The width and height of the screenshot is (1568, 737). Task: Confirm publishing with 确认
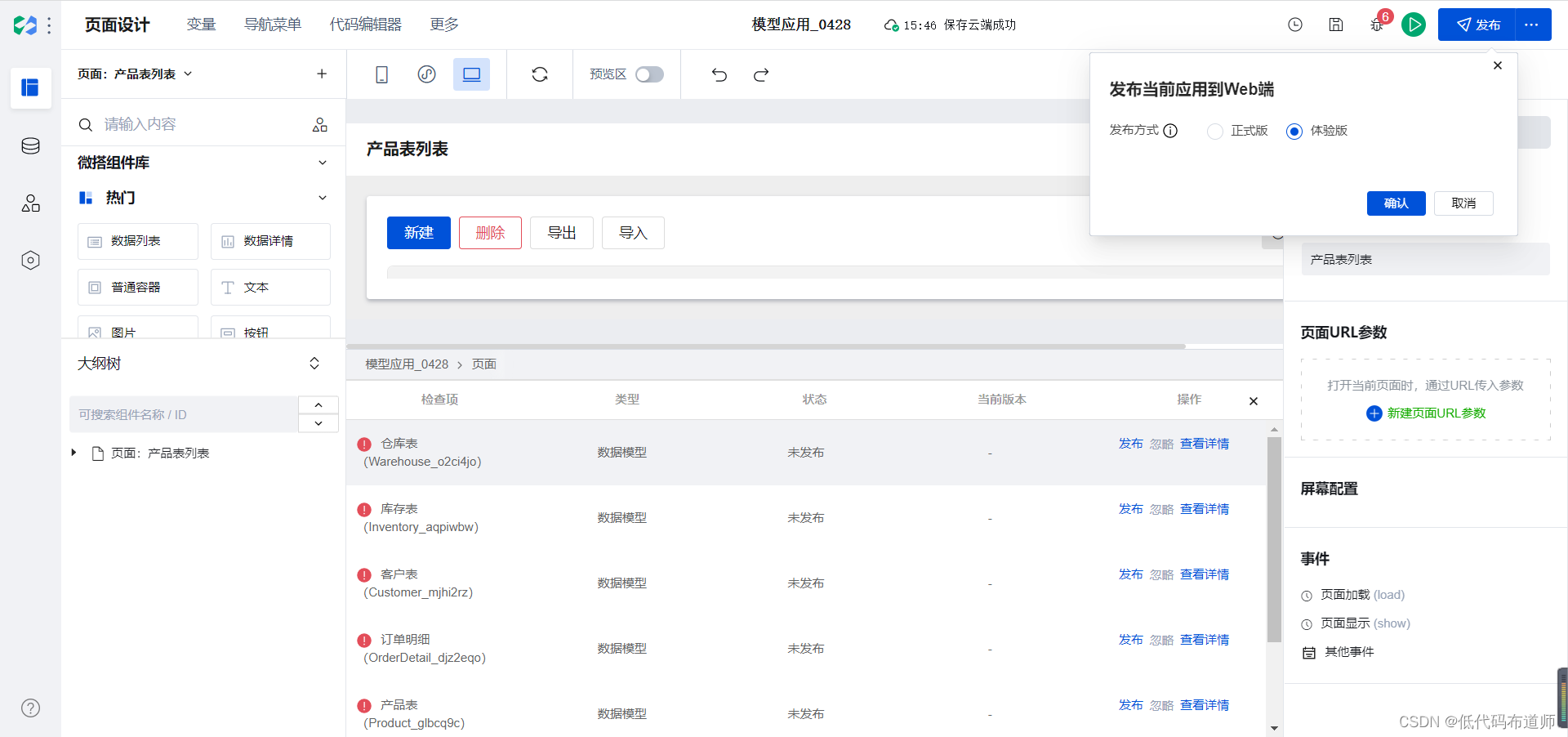coord(1396,203)
